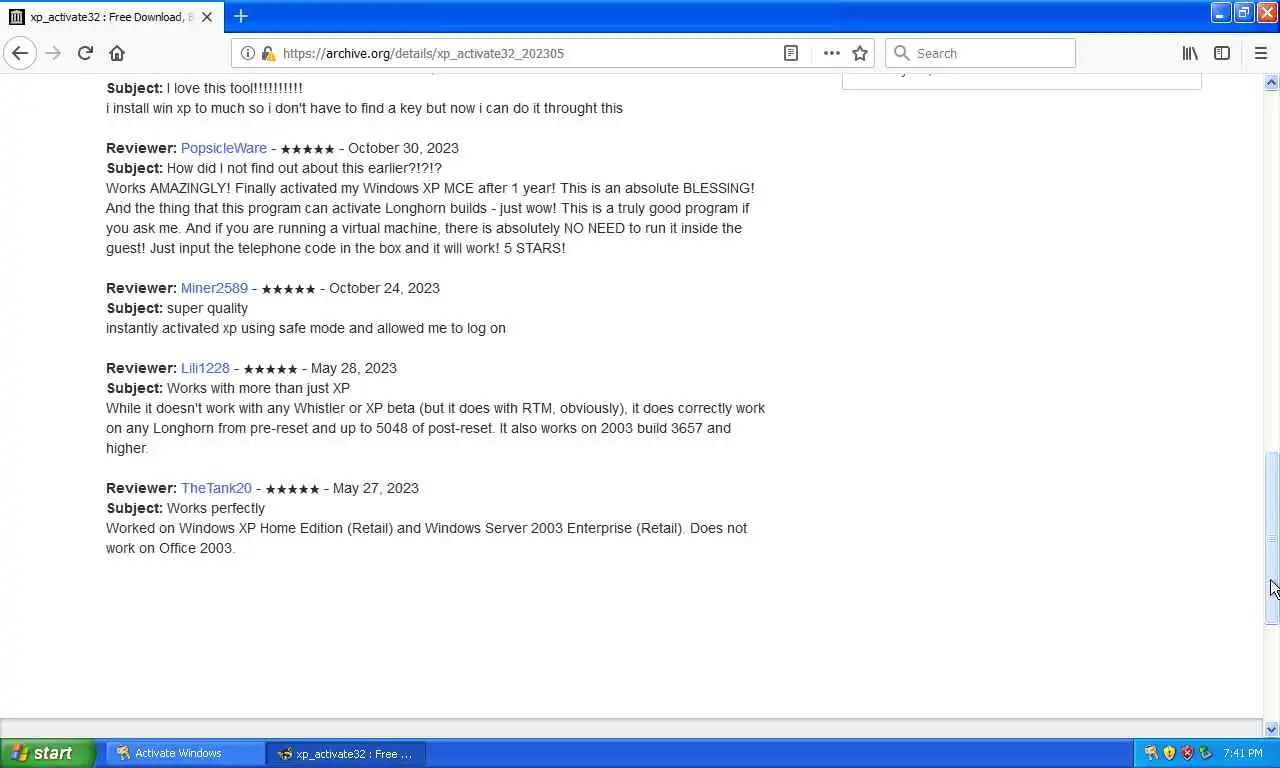Click subject text 'super quality'

pyautogui.click(x=207, y=308)
